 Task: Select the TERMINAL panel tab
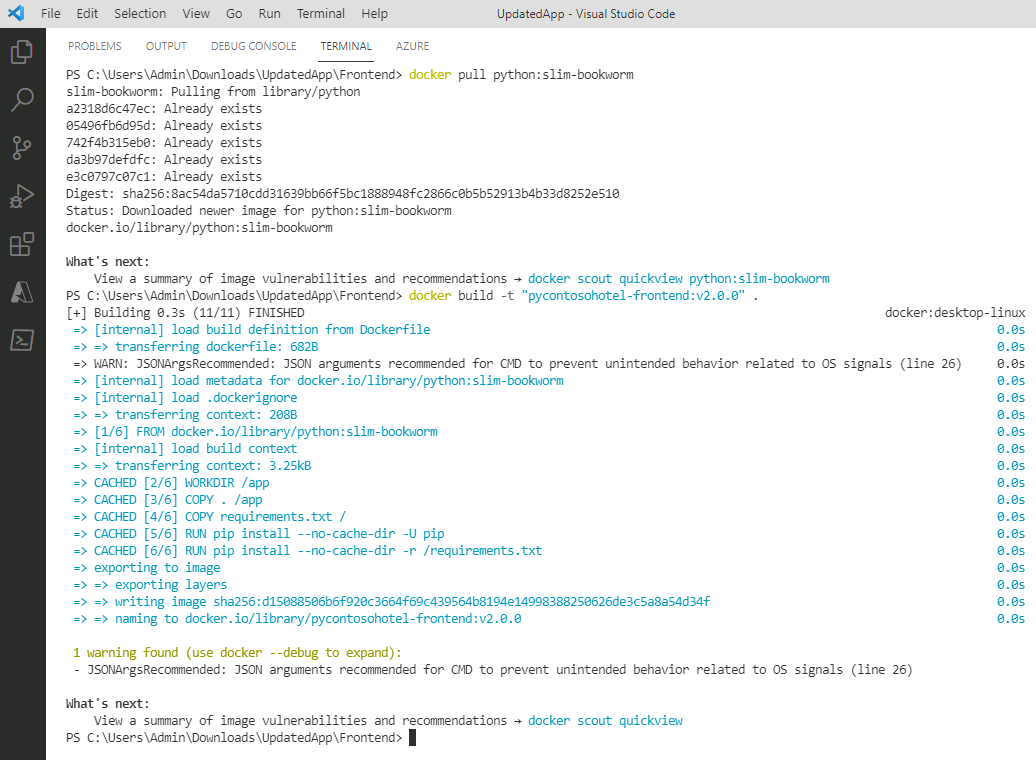coord(346,46)
